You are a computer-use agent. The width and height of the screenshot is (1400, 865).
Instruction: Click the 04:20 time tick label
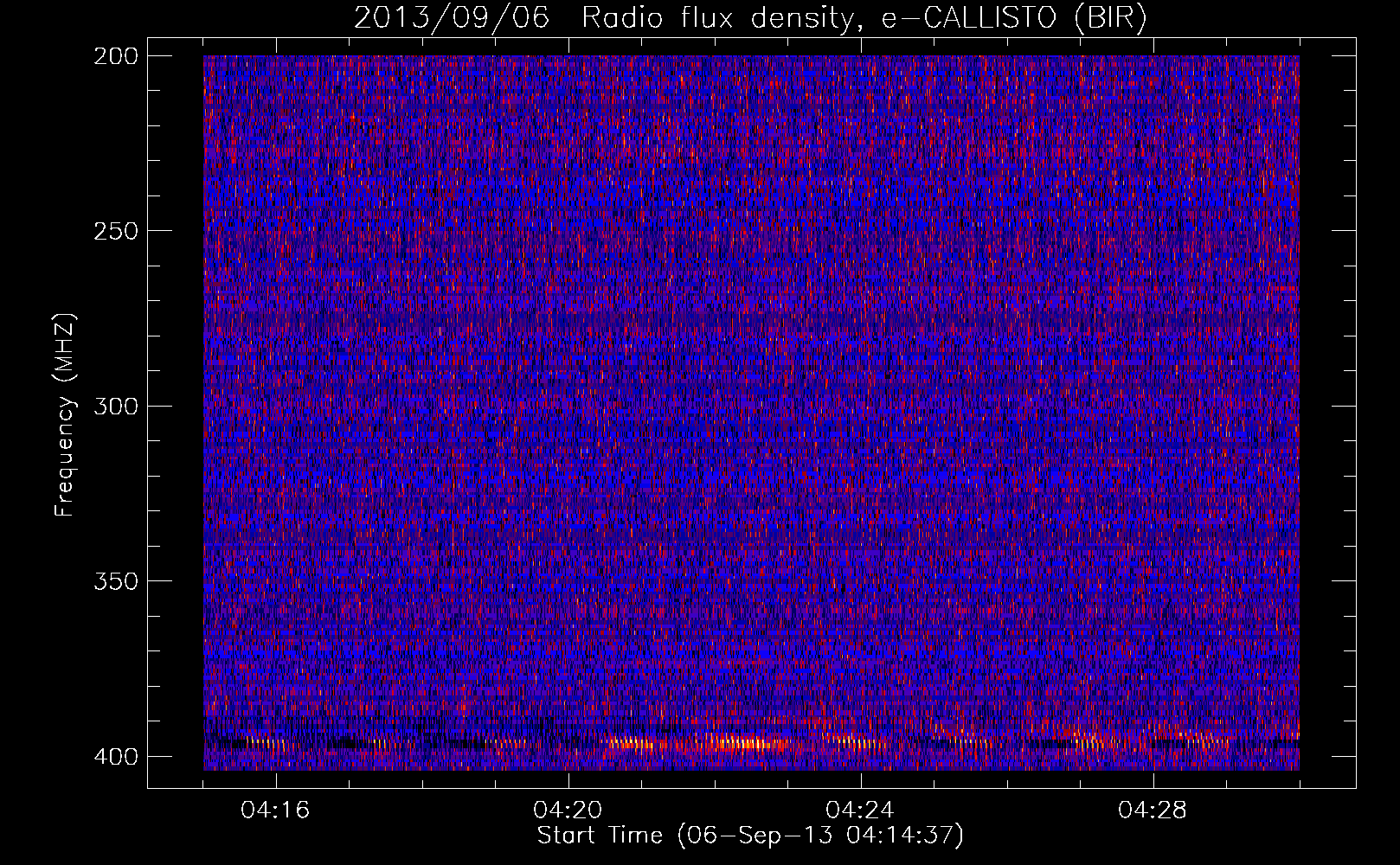[x=568, y=811]
